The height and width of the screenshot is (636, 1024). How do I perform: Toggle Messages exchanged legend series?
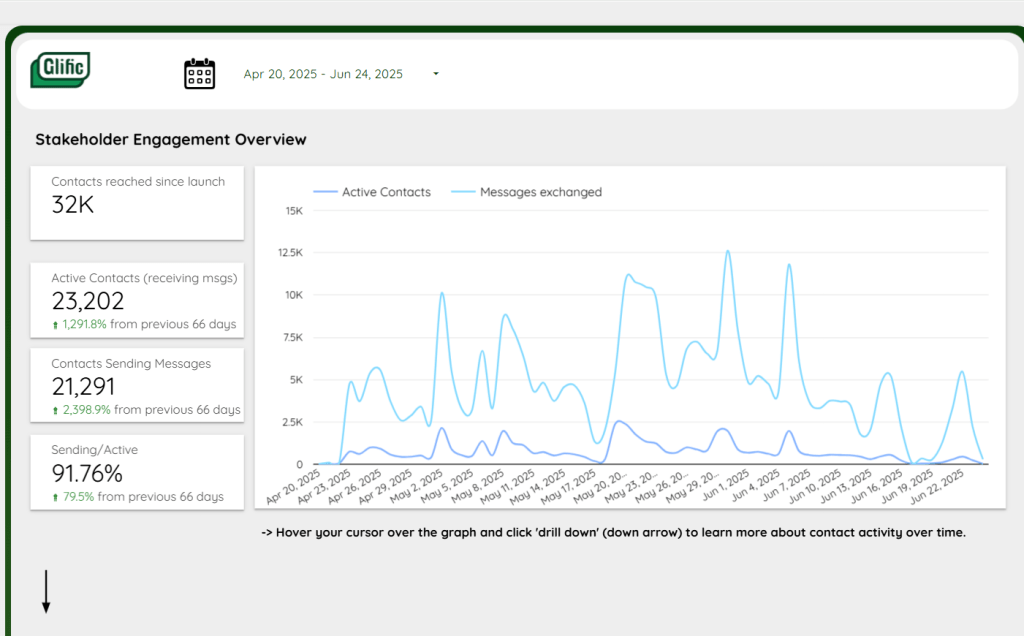click(x=540, y=192)
